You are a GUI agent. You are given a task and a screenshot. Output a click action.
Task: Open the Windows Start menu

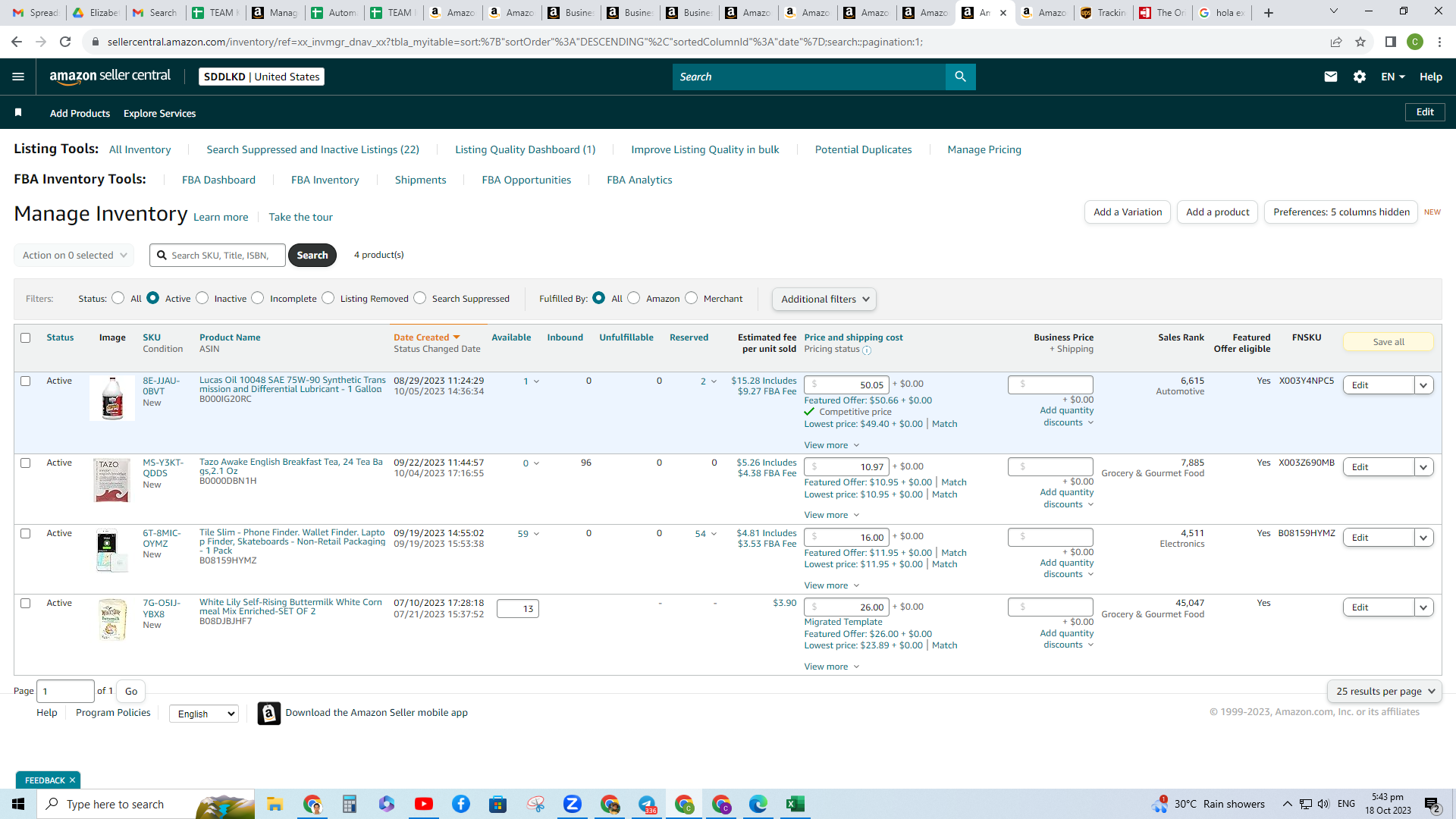click(x=18, y=804)
